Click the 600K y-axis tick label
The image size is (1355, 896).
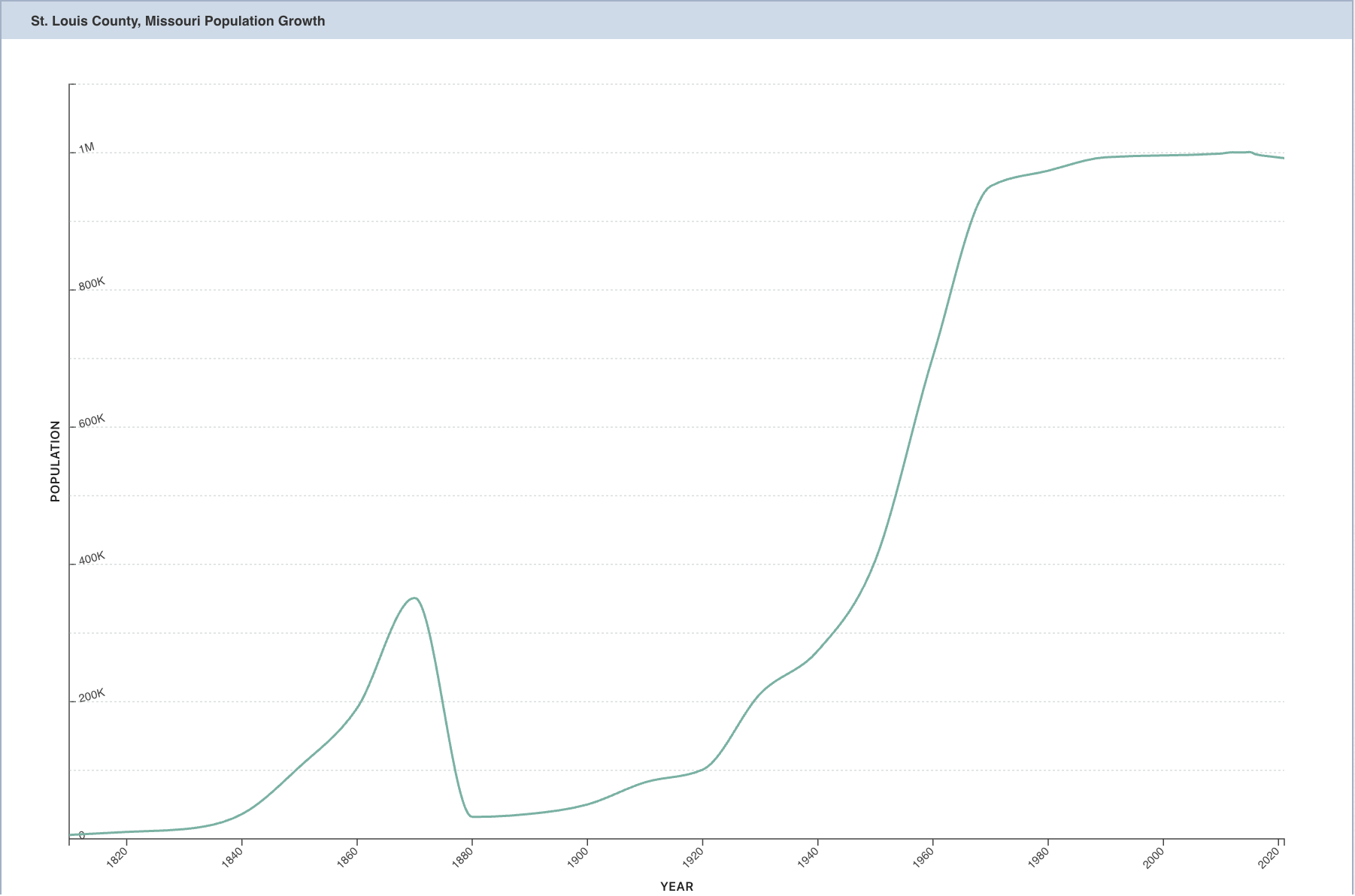pos(92,422)
